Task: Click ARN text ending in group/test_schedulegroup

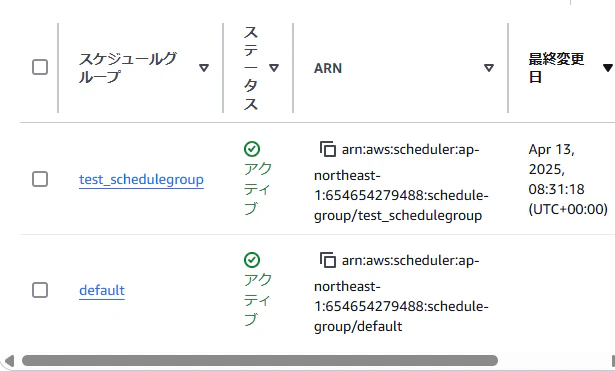Action: [x=401, y=182]
